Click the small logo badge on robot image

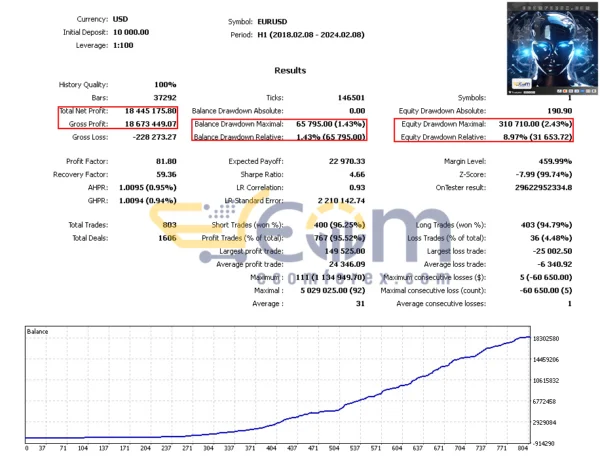[520, 84]
